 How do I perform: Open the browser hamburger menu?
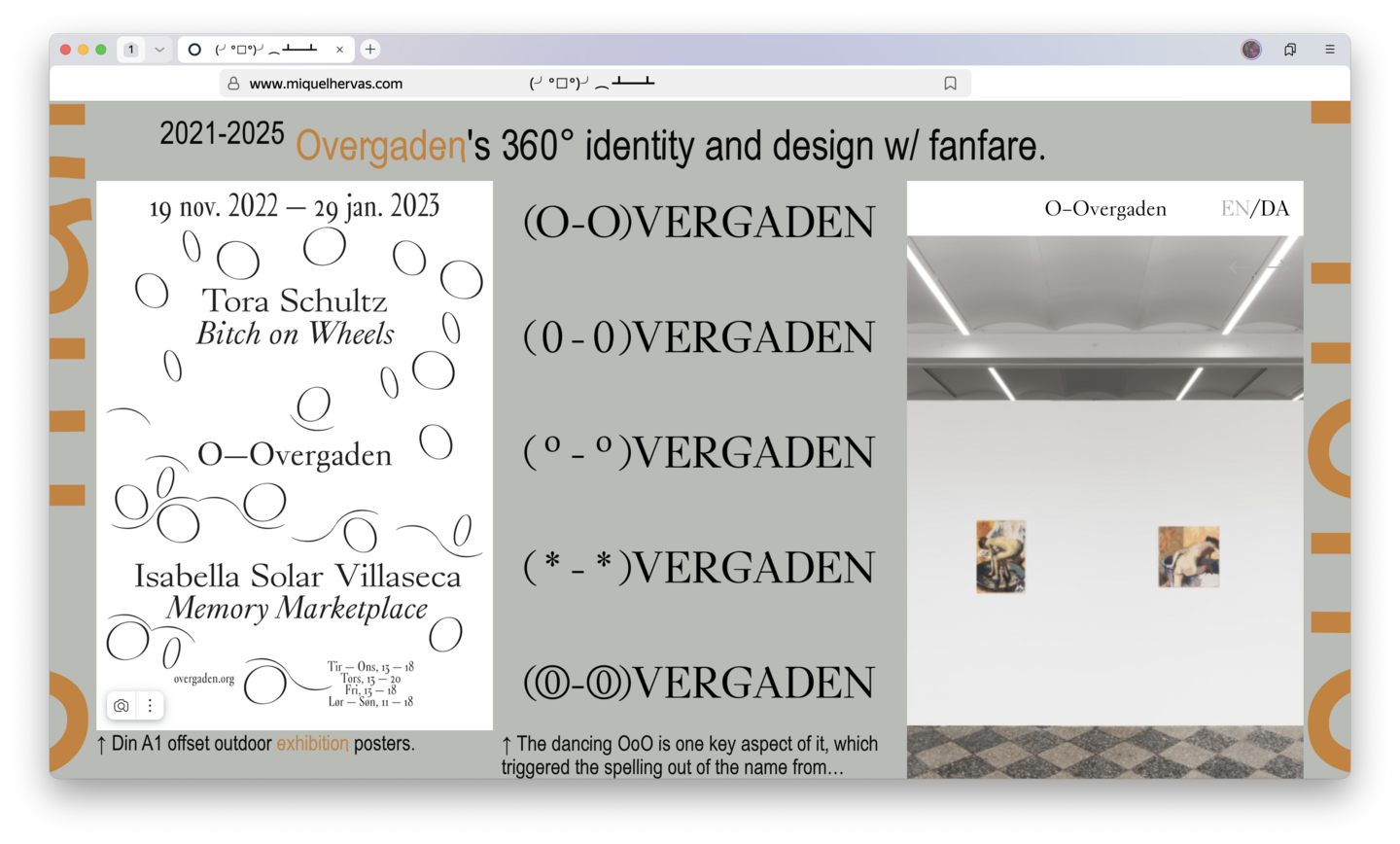[x=1330, y=50]
